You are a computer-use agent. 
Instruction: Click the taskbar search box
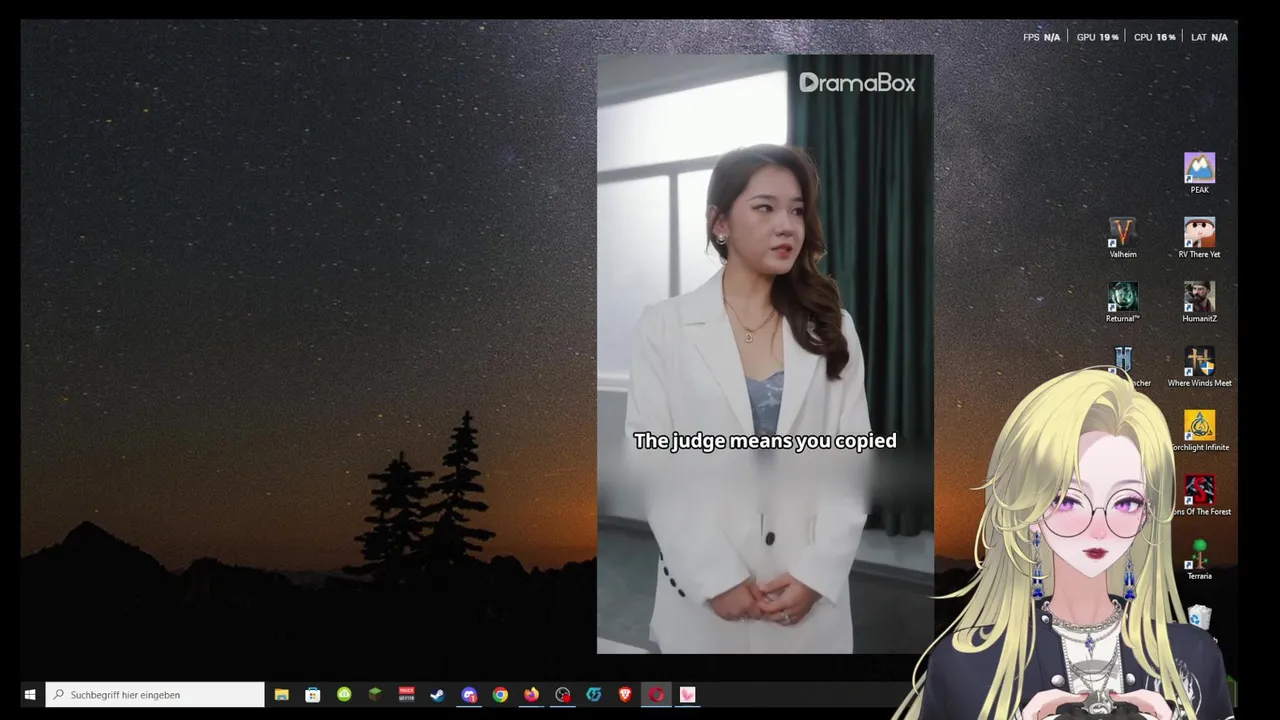[155, 695]
